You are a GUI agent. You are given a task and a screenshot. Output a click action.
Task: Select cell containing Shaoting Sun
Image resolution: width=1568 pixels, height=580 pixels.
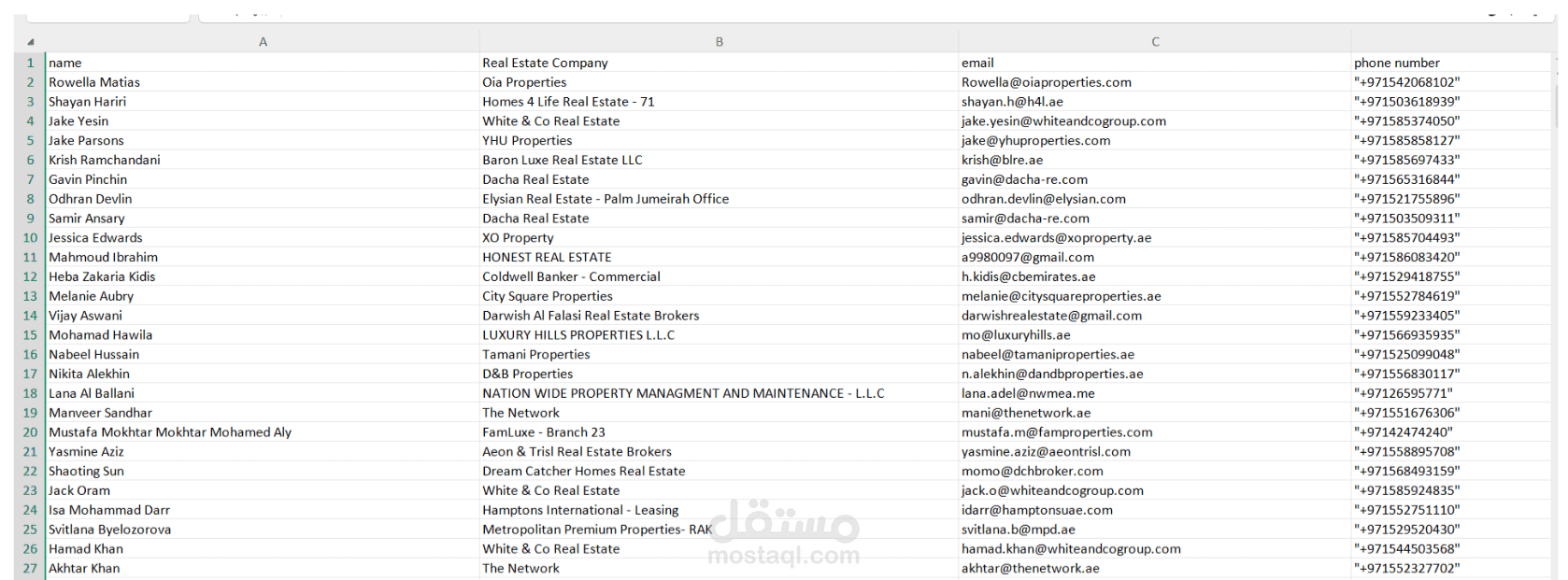pos(263,471)
